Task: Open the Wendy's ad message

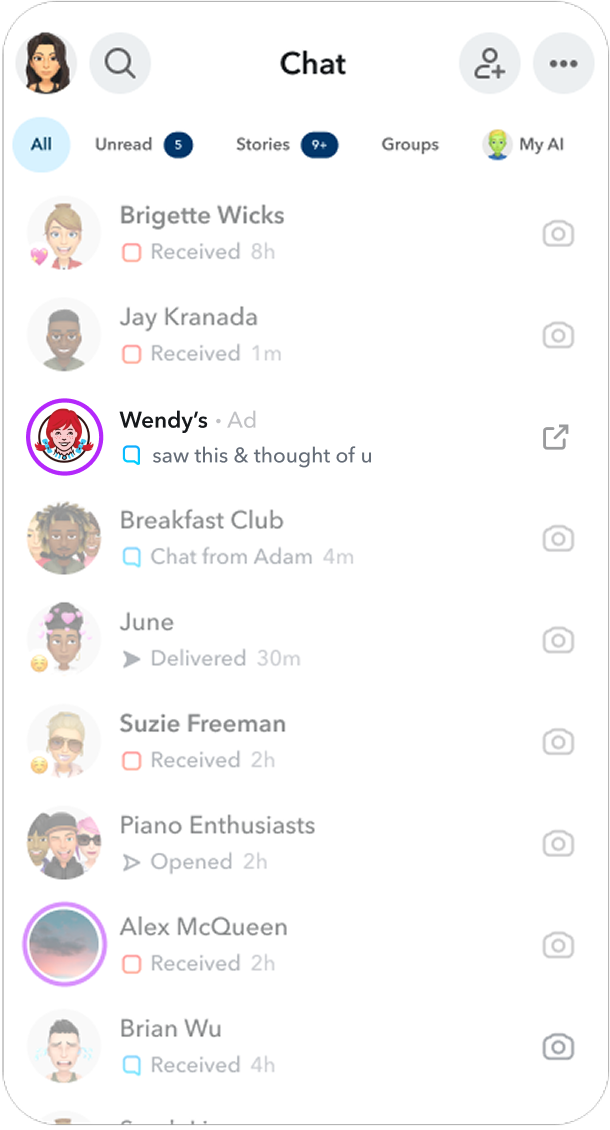Action: pyautogui.click(x=305, y=437)
